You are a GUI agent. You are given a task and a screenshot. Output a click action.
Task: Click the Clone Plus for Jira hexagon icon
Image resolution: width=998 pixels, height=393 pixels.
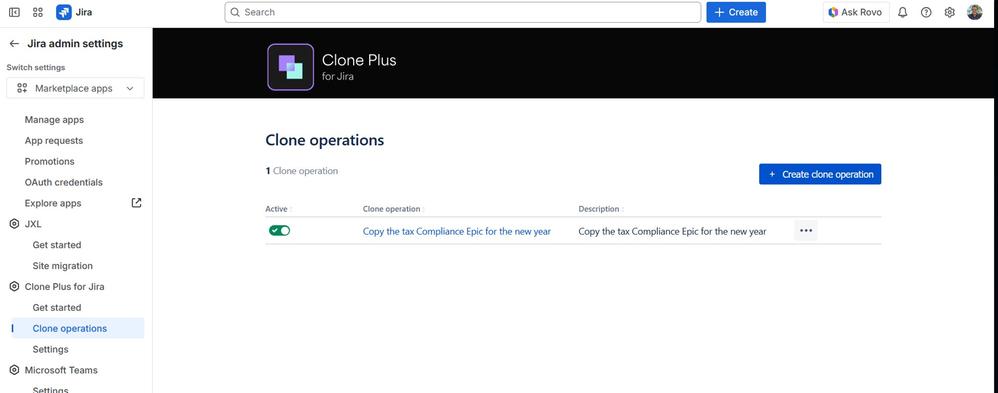tap(14, 287)
